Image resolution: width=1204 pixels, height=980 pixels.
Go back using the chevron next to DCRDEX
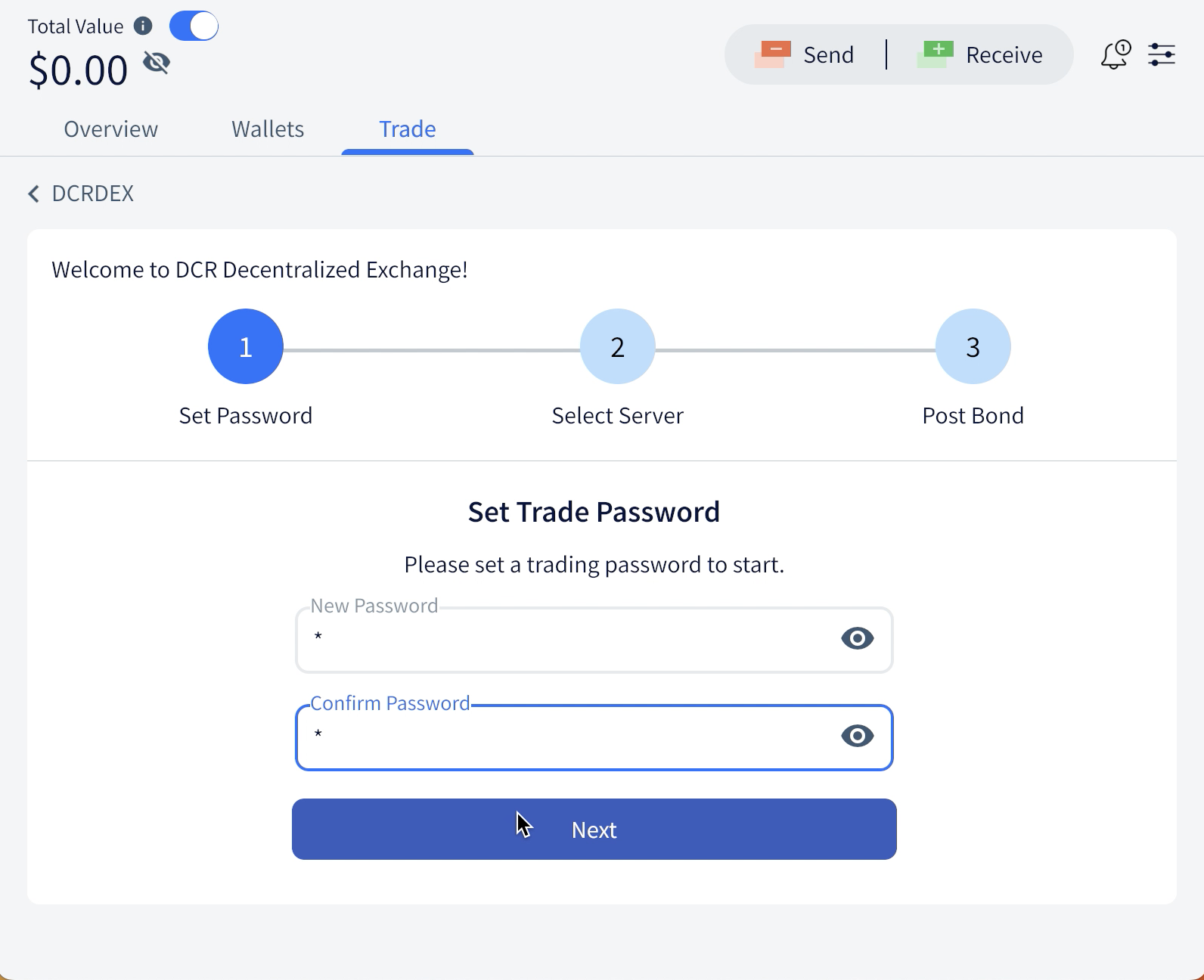[x=33, y=194]
